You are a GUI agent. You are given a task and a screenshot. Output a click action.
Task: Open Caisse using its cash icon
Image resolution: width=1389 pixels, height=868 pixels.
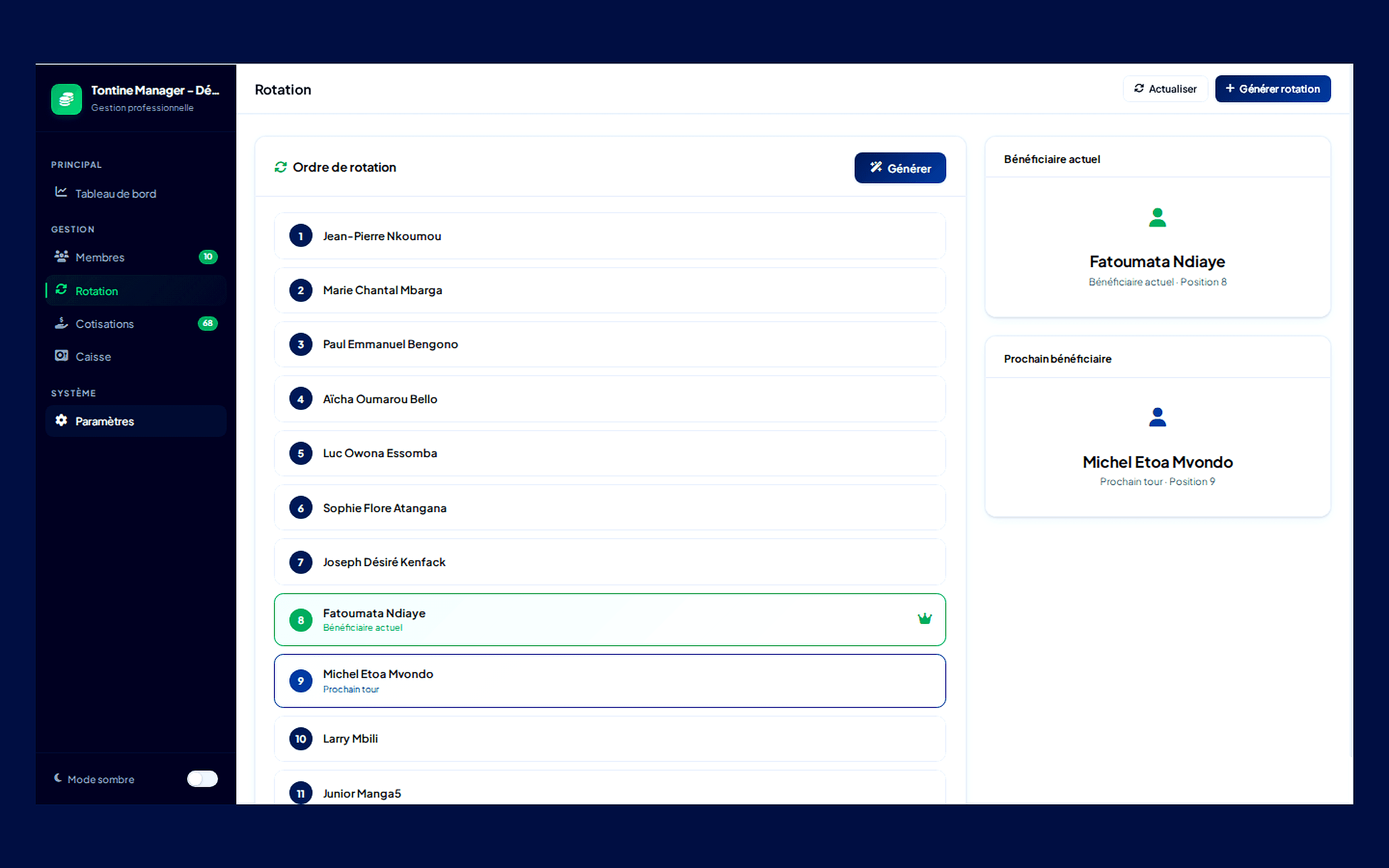click(x=61, y=356)
